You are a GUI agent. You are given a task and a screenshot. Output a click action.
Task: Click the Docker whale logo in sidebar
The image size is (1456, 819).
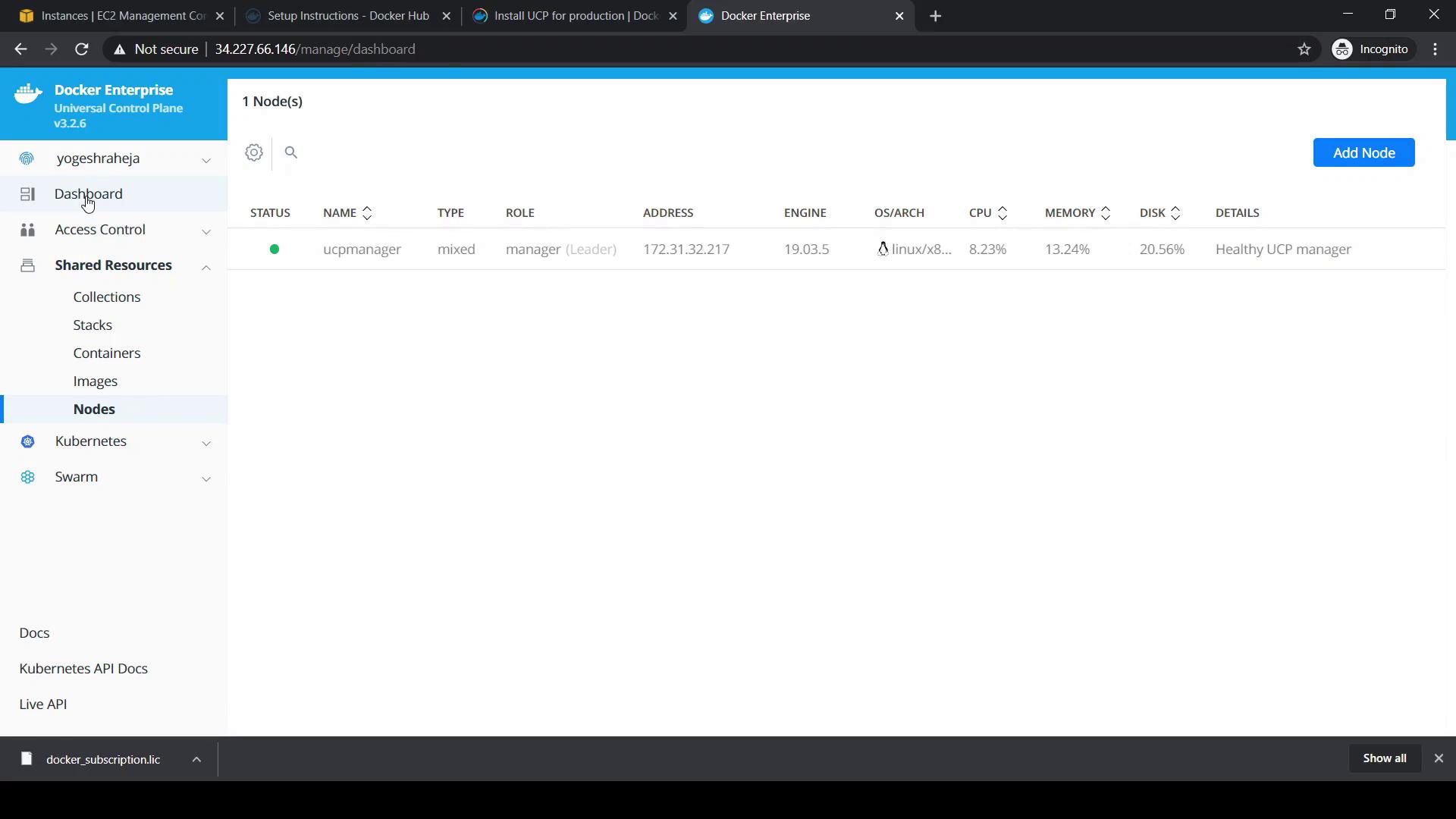(x=28, y=94)
